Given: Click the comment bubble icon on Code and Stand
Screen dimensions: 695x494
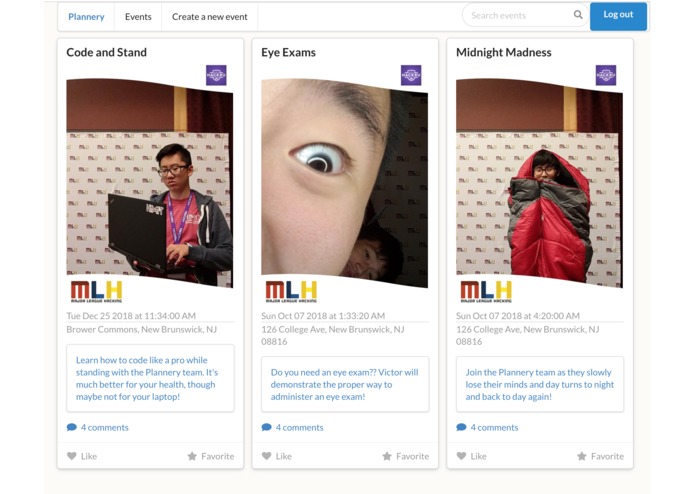Looking at the screenshot, I should (x=72, y=427).
